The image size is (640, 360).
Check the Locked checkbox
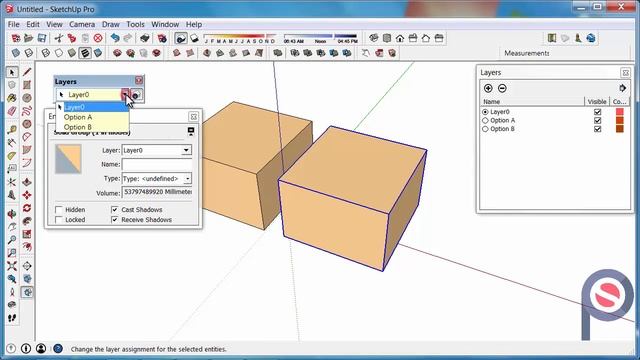pyautogui.click(x=58, y=220)
